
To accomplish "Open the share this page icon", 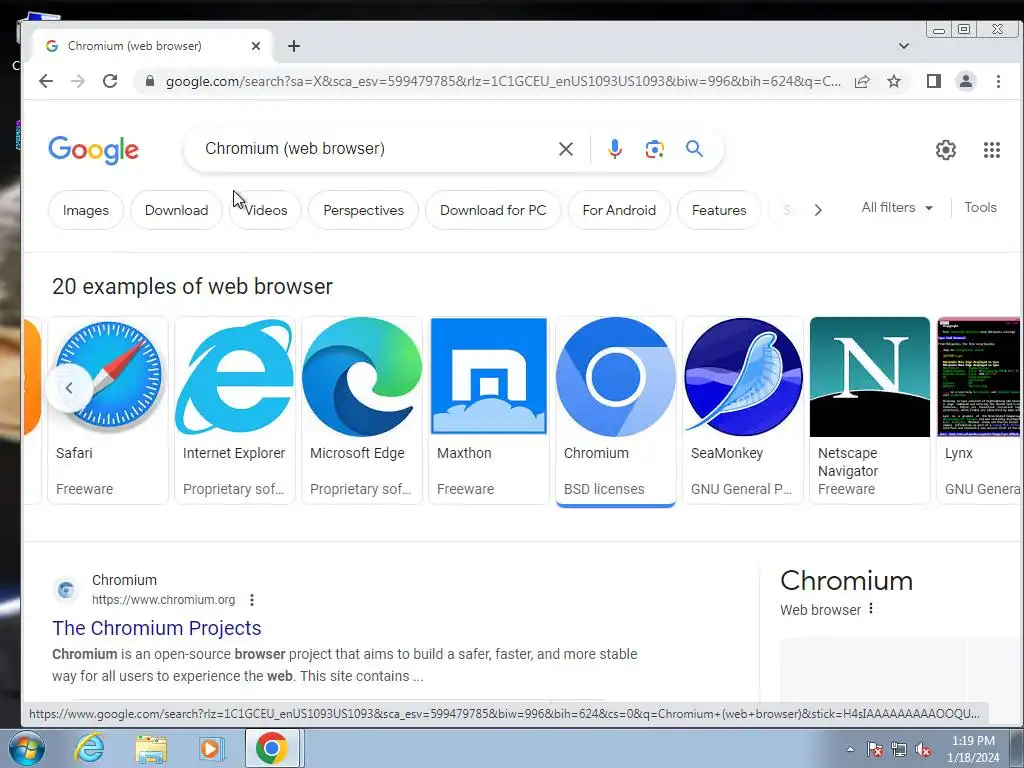I will pos(862,81).
